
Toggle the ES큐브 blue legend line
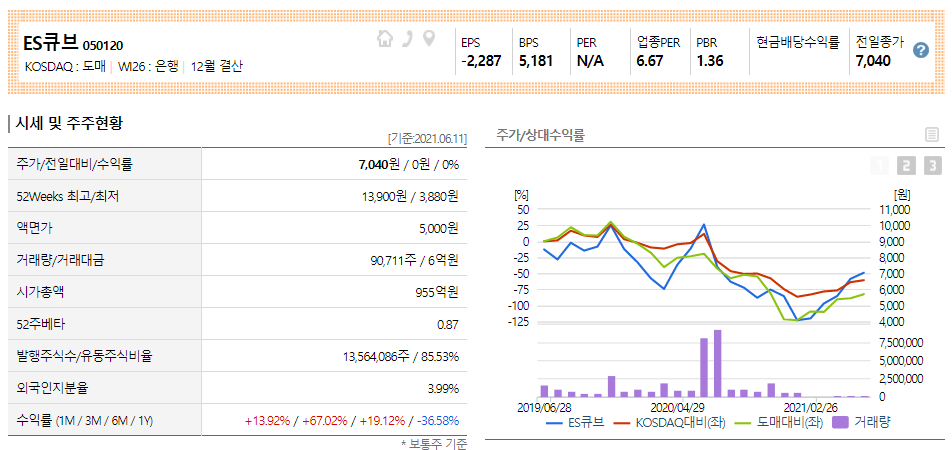575,421
